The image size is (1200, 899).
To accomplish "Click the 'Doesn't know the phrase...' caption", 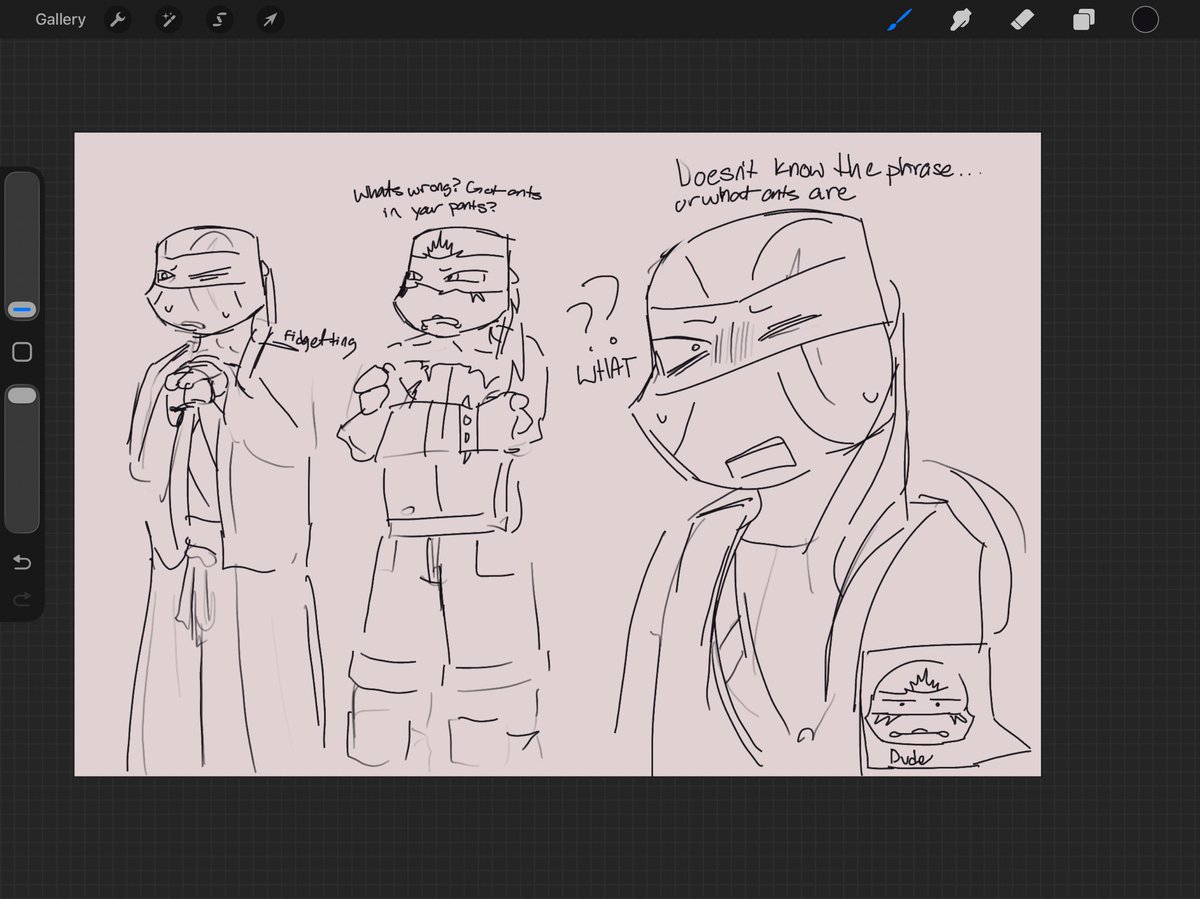I will coord(828,170).
